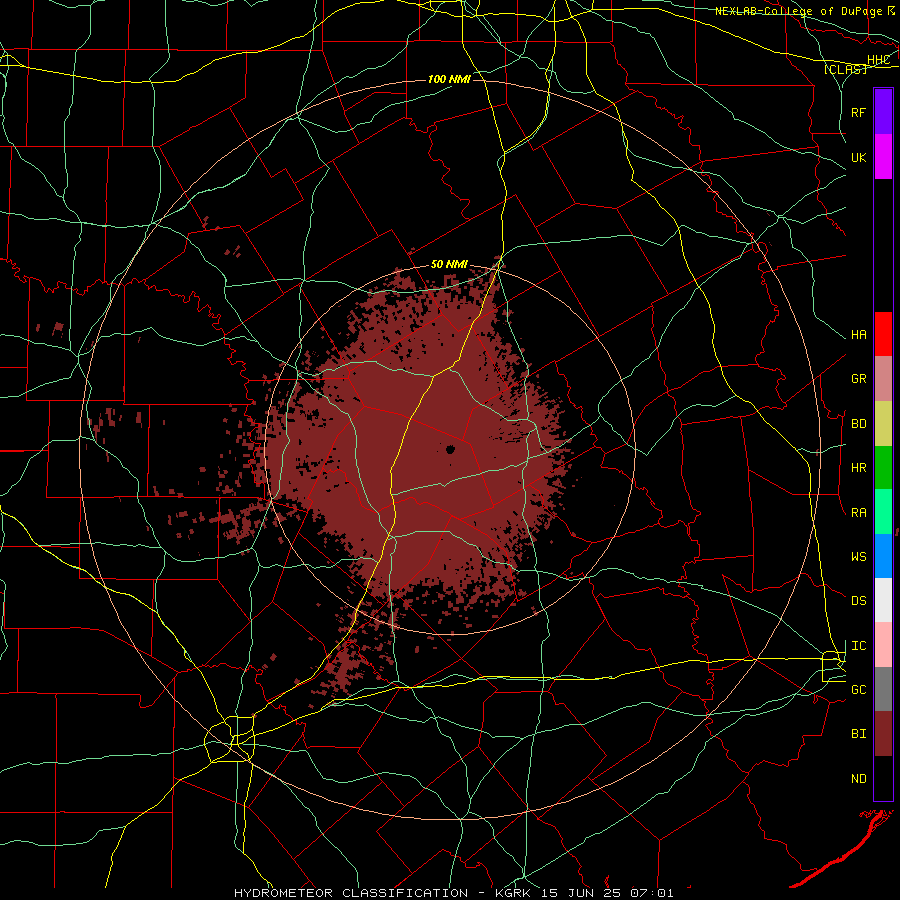The image size is (900, 900).
Task: Click the GC legend label
Action: (x=859, y=690)
